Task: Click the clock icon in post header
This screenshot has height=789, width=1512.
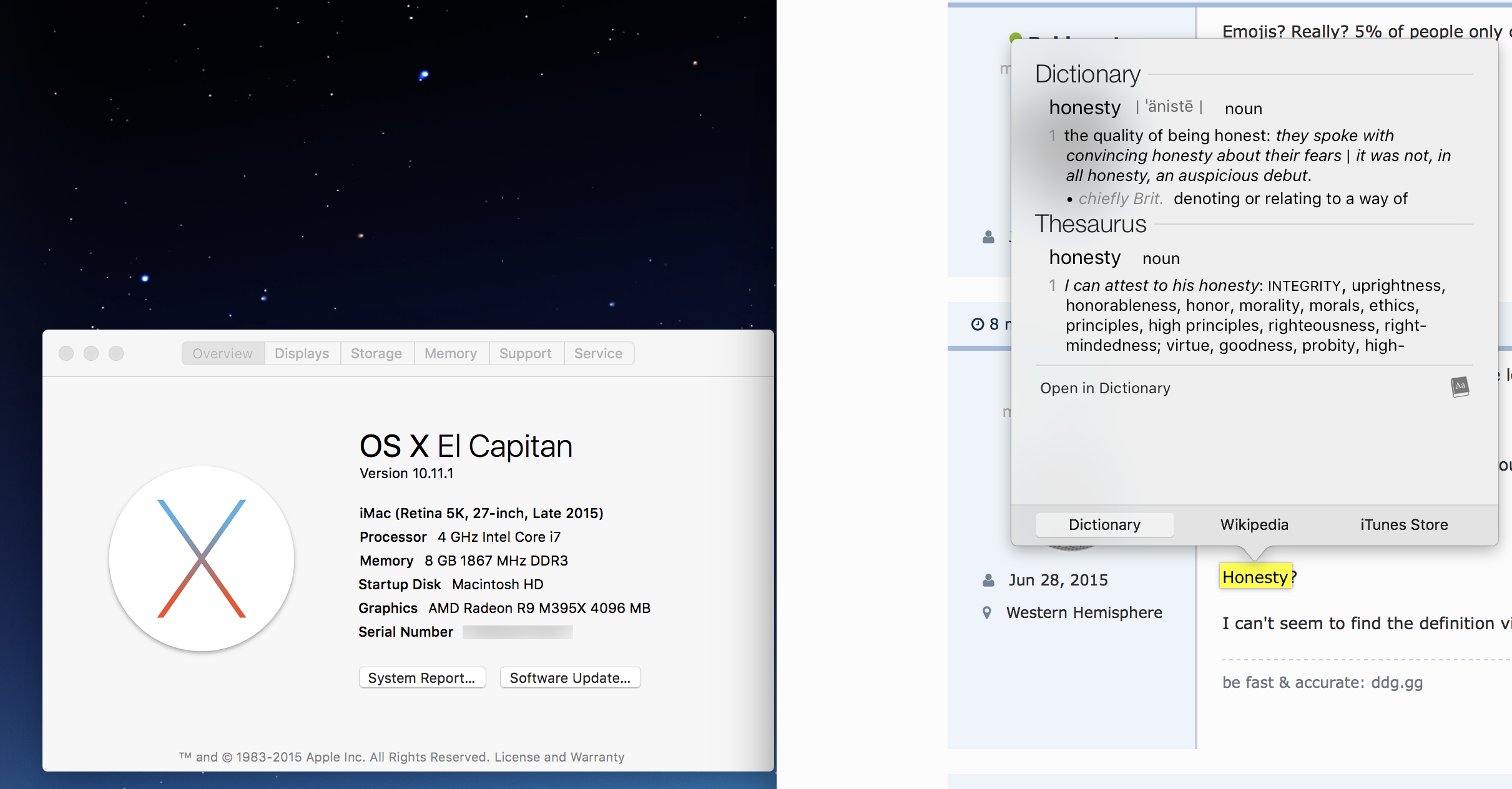Action: tap(977, 324)
